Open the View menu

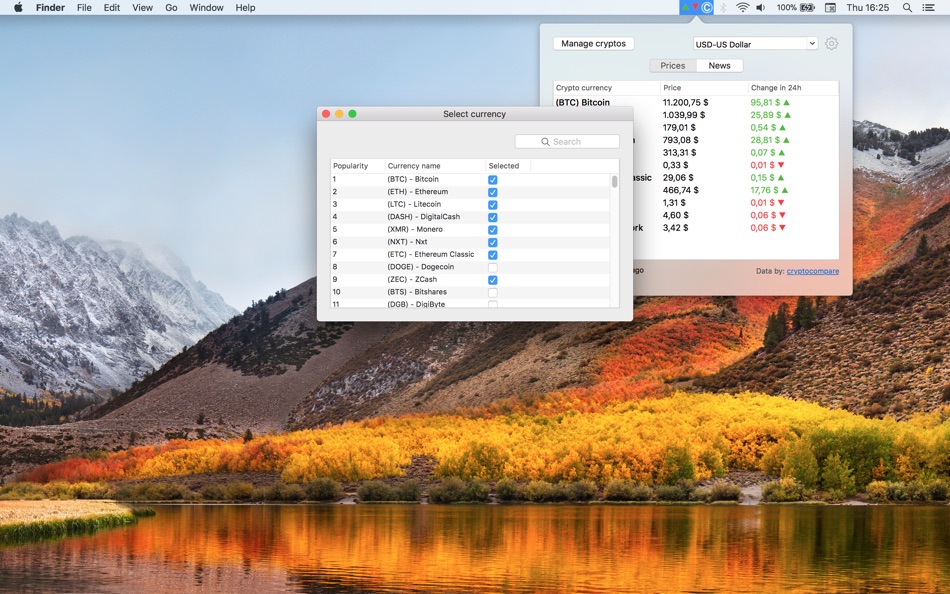(142, 7)
